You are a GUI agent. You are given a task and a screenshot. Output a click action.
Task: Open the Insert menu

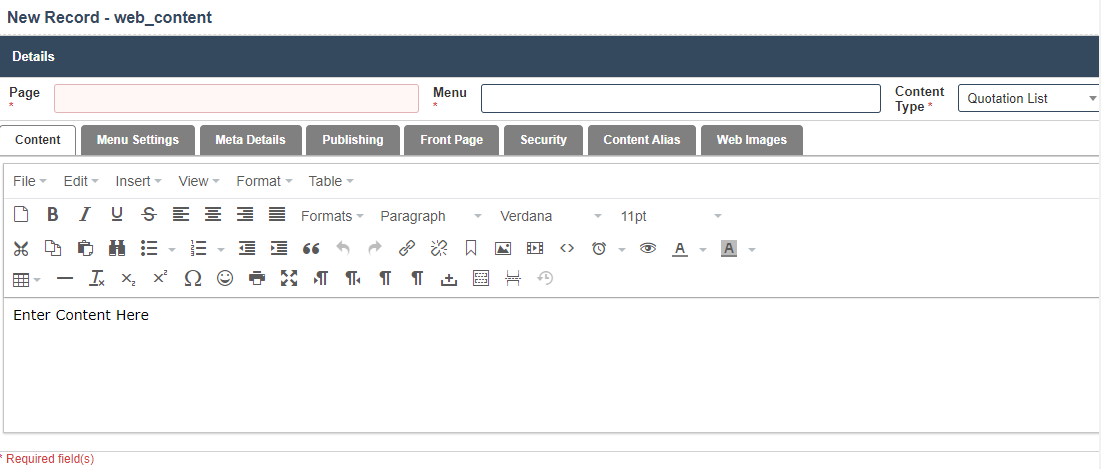coord(138,181)
